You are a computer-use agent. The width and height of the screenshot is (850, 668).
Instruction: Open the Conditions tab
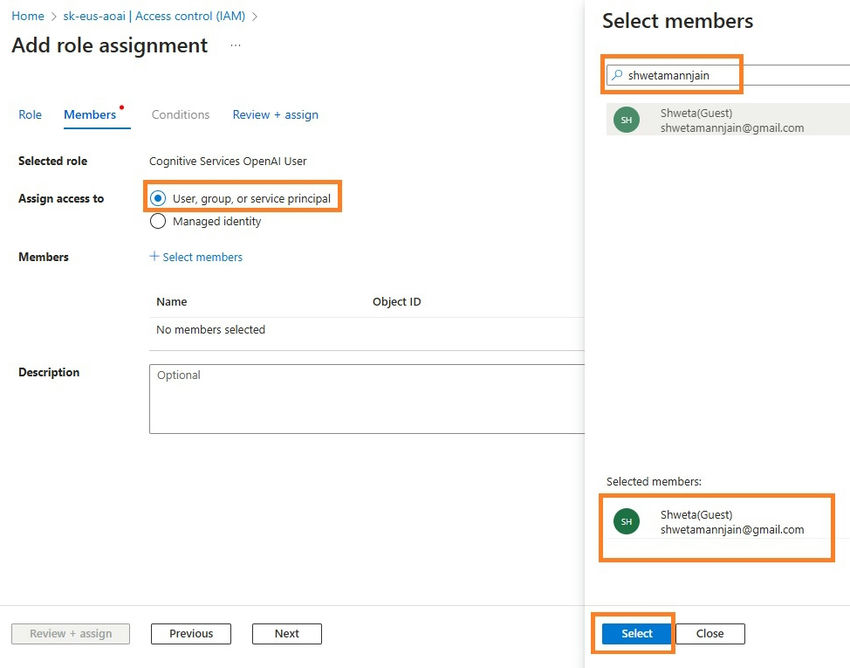click(180, 115)
